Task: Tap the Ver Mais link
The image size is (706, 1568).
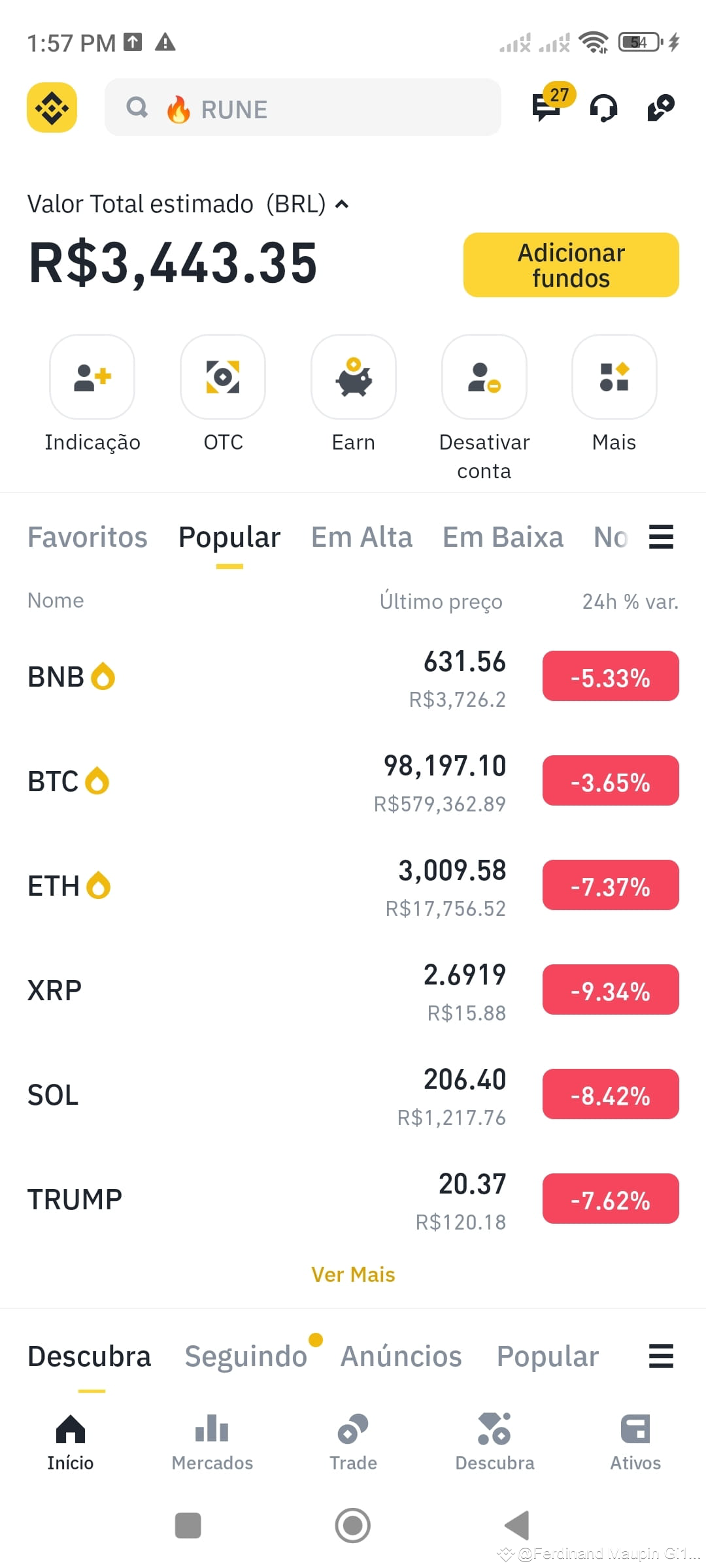Action: [353, 1275]
